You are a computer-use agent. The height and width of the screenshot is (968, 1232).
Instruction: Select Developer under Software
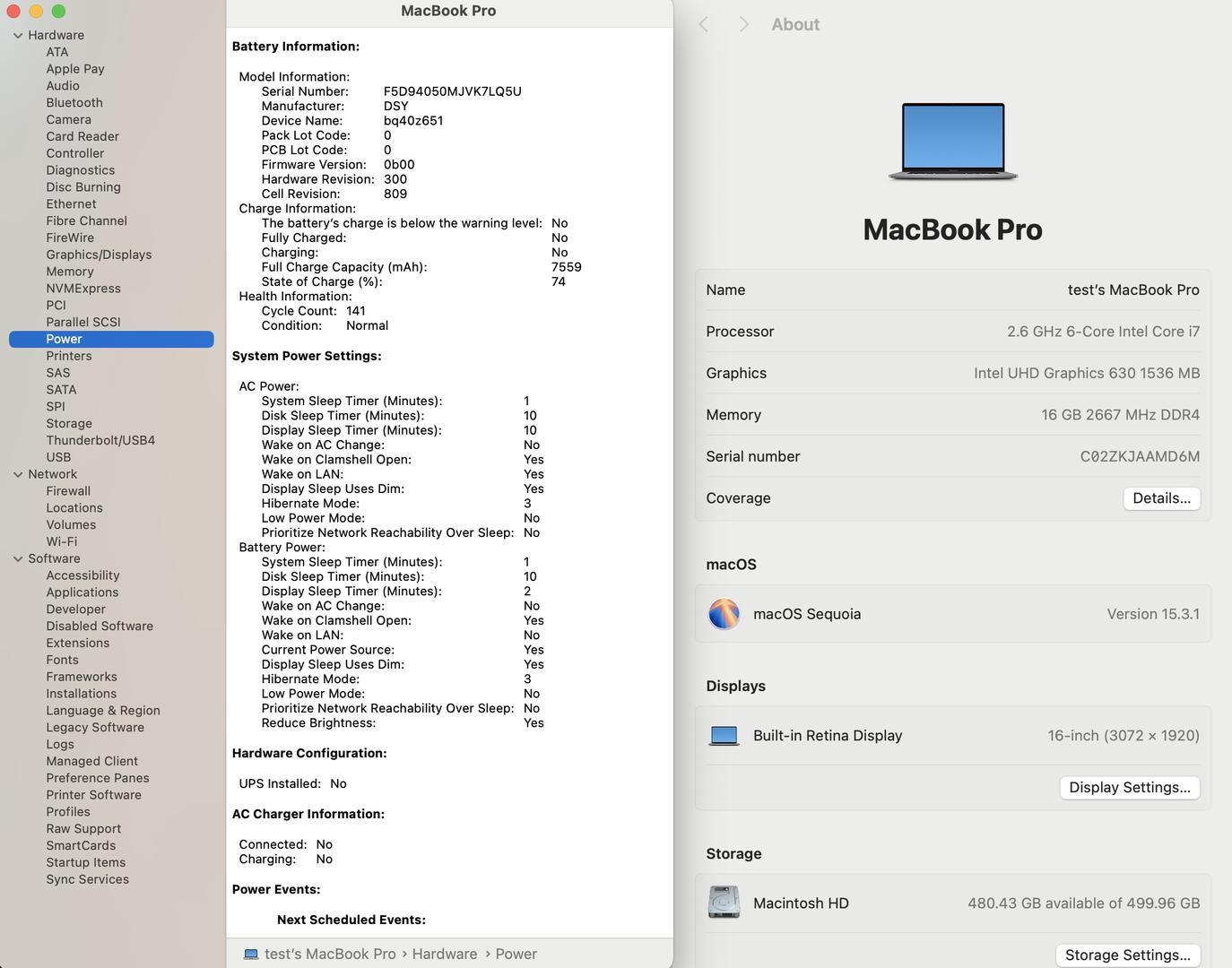pos(76,609)
